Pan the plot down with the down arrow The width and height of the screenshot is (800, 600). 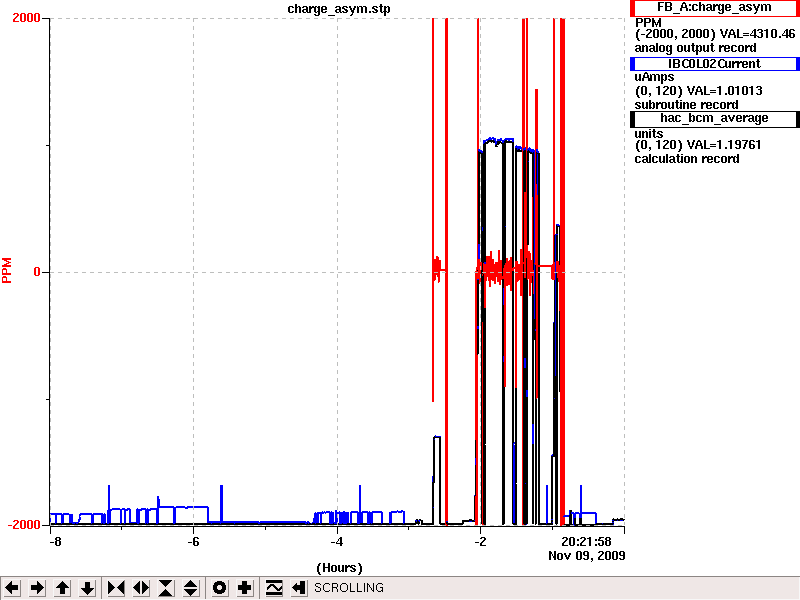tap(87, 588)
